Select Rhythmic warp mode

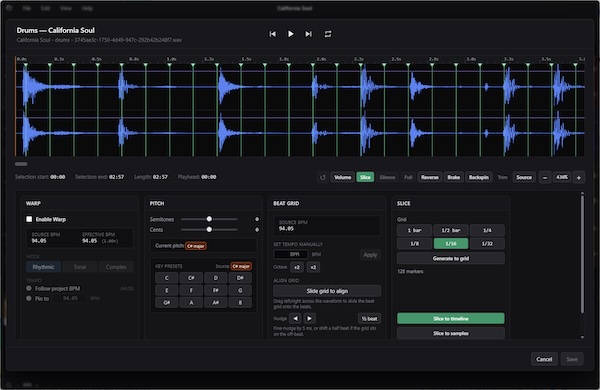[44, 267]
